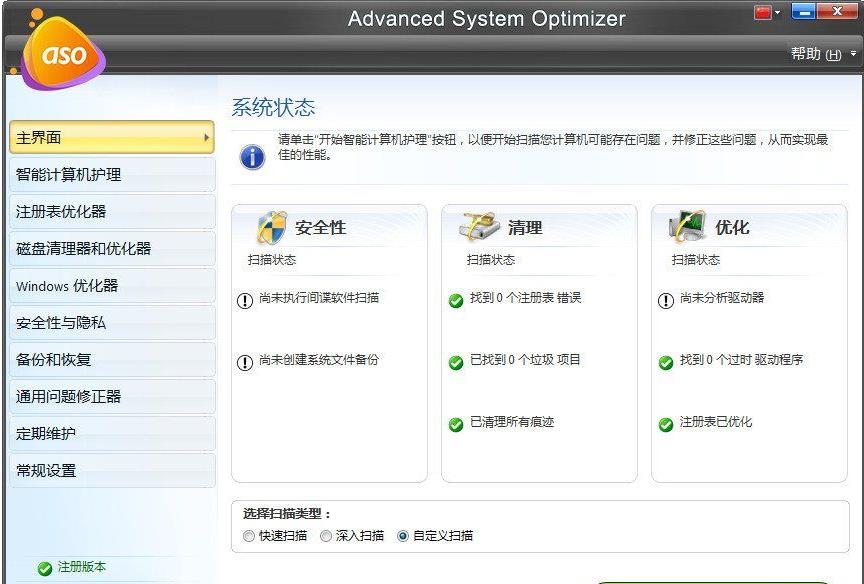Screen dimensions: 864x584
Task: Click 尚未创建系统文件备份 status link
Action: pyautogui.click(x=318, y=360)
